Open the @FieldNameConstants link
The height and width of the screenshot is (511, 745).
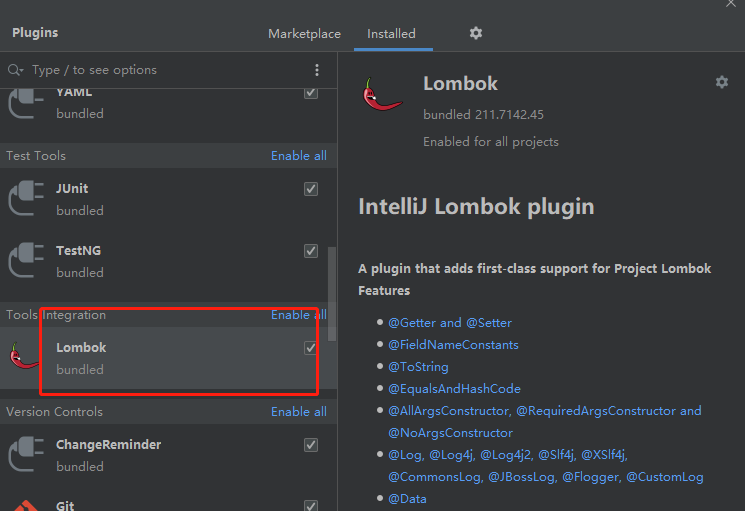point(453,345)
